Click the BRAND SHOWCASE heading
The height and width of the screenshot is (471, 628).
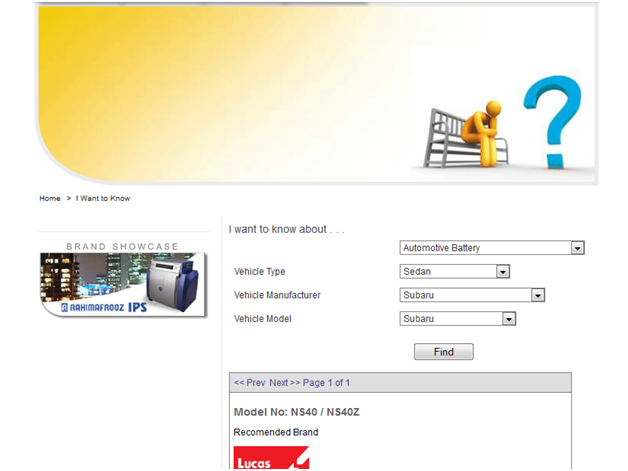coord(122,247)
